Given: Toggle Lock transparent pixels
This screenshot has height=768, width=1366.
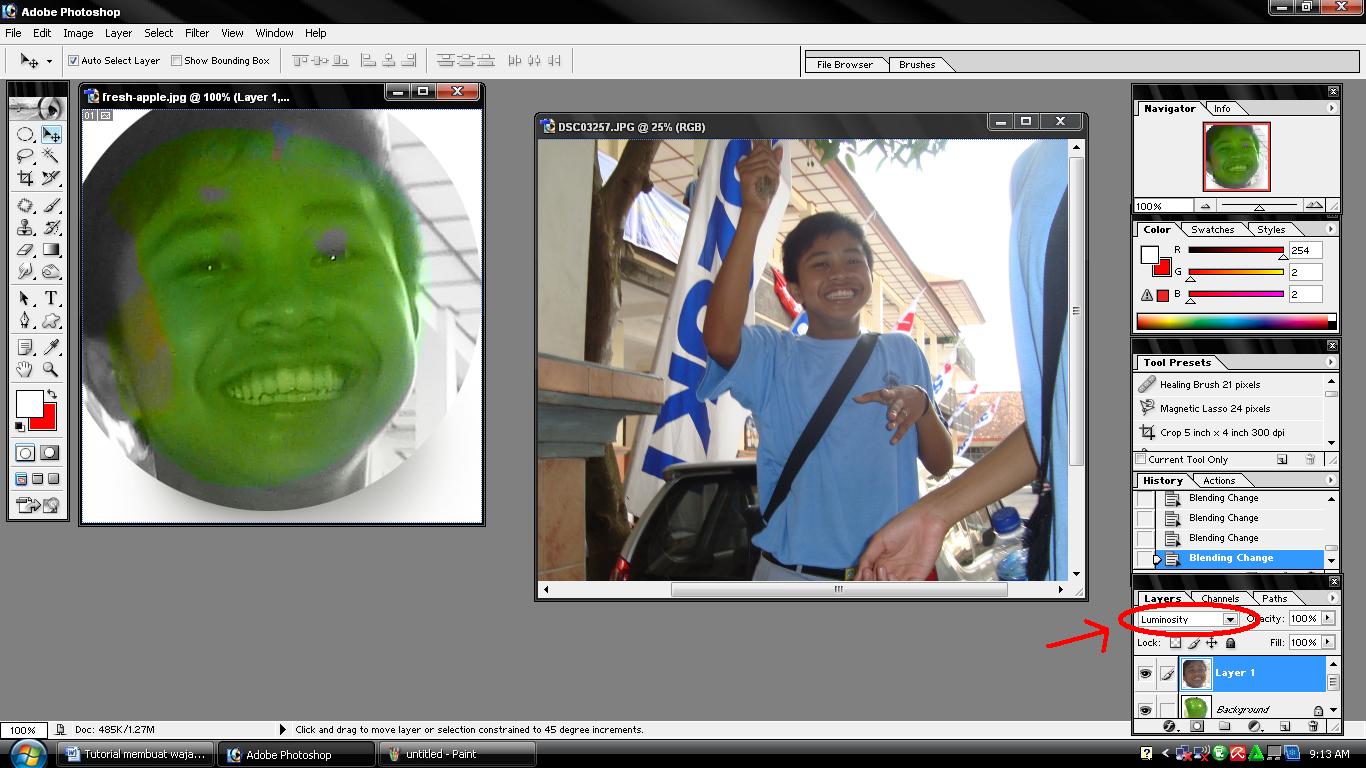Looking at the screenshot, I should 1175,643.
